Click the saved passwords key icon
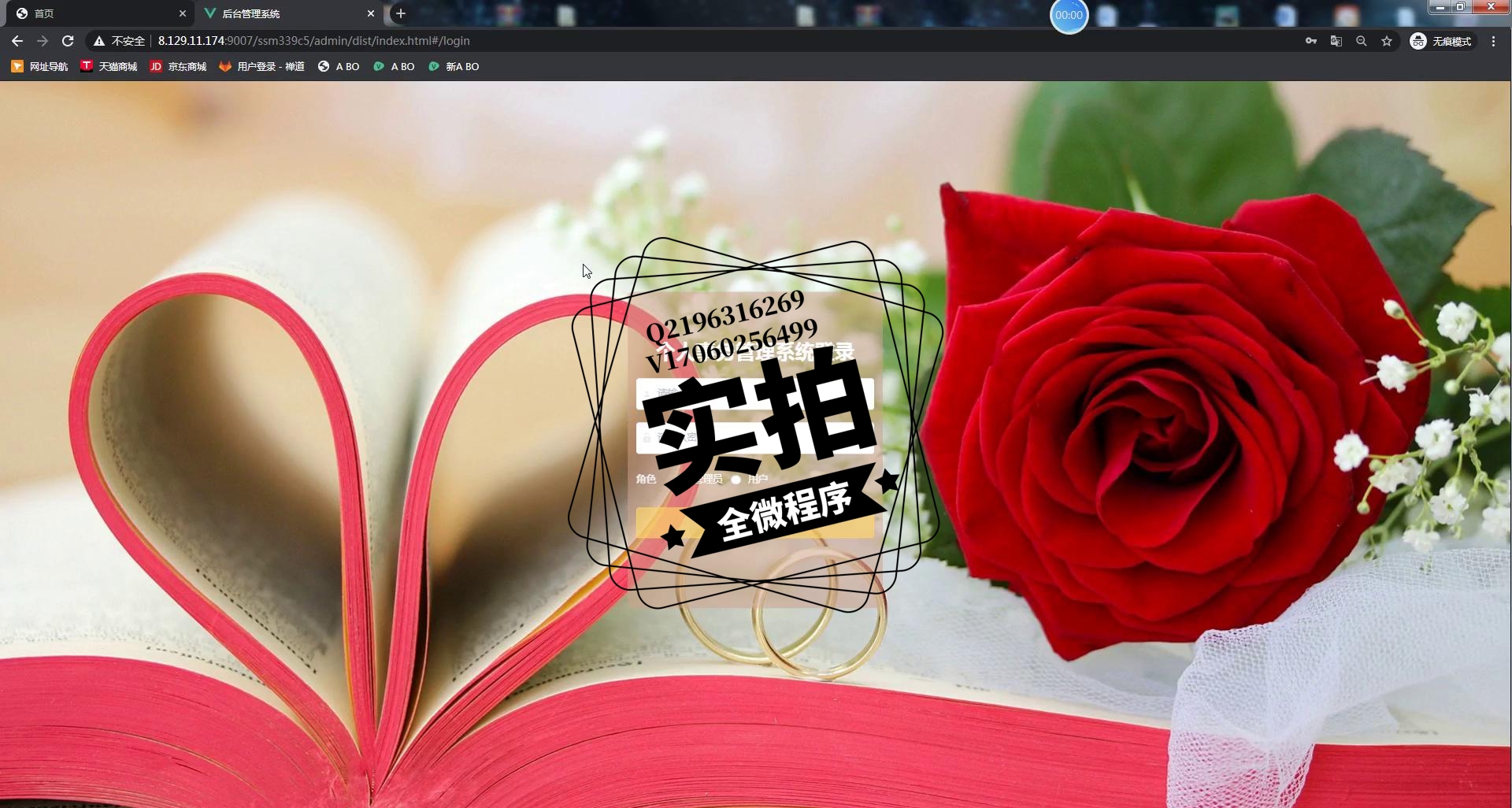This screenshot has width=1512, height=808. (1311, 41)
